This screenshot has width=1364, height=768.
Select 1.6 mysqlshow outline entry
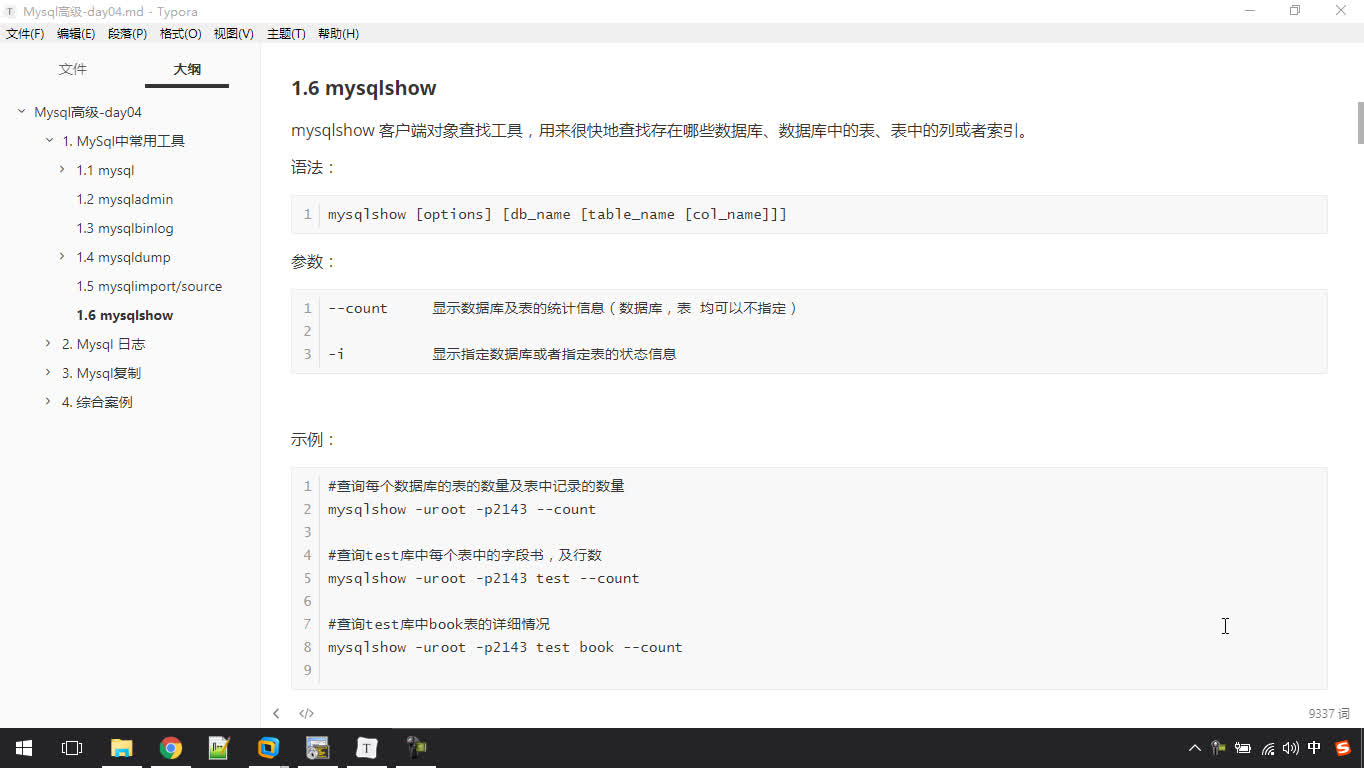(125, 315)
